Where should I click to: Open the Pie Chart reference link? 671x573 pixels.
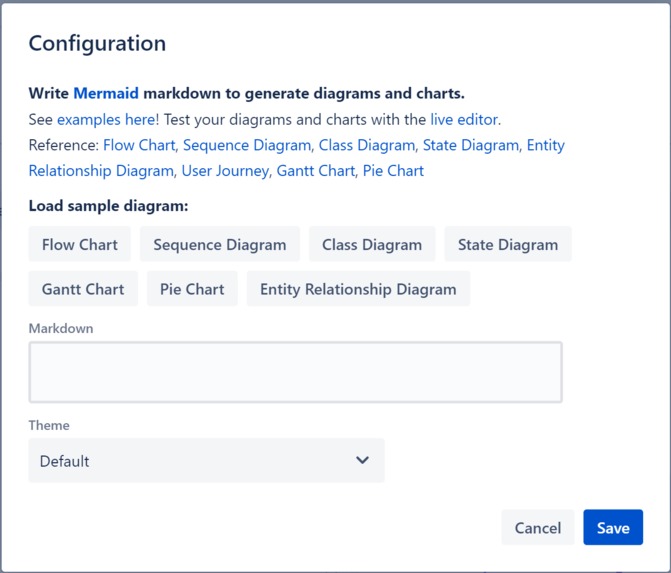pos(393,171)
